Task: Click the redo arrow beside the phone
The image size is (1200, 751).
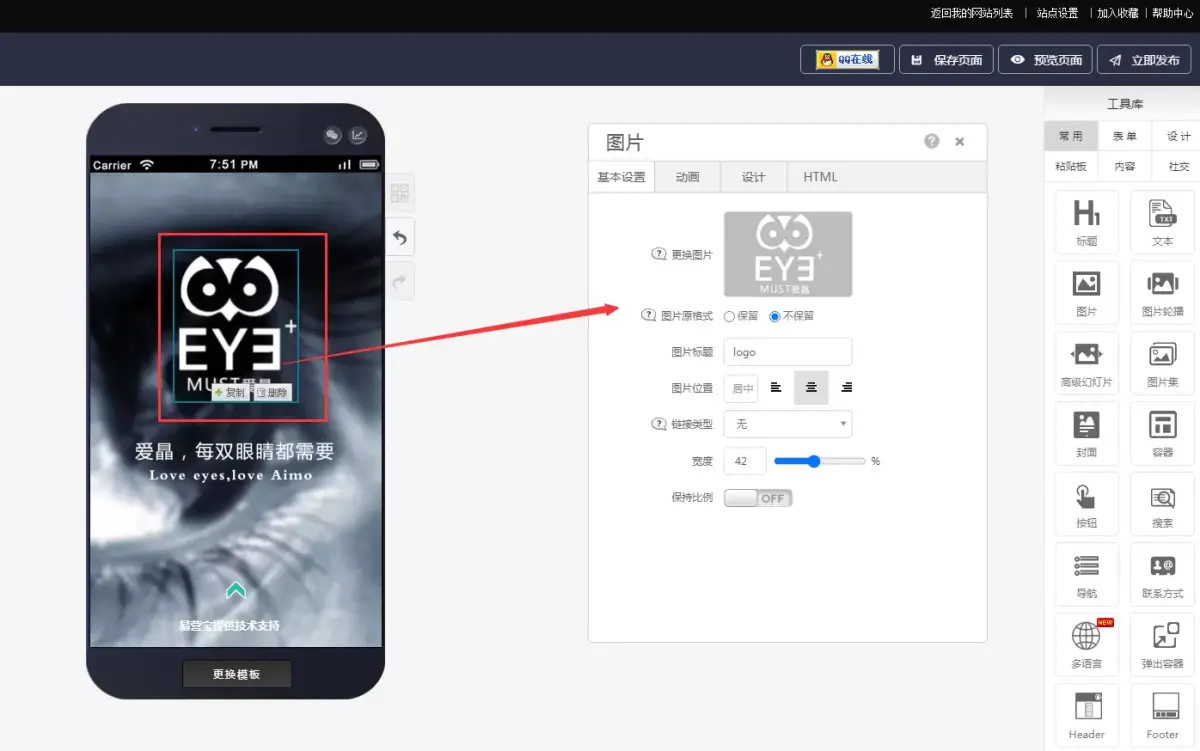Action: [x=400, y=281]
